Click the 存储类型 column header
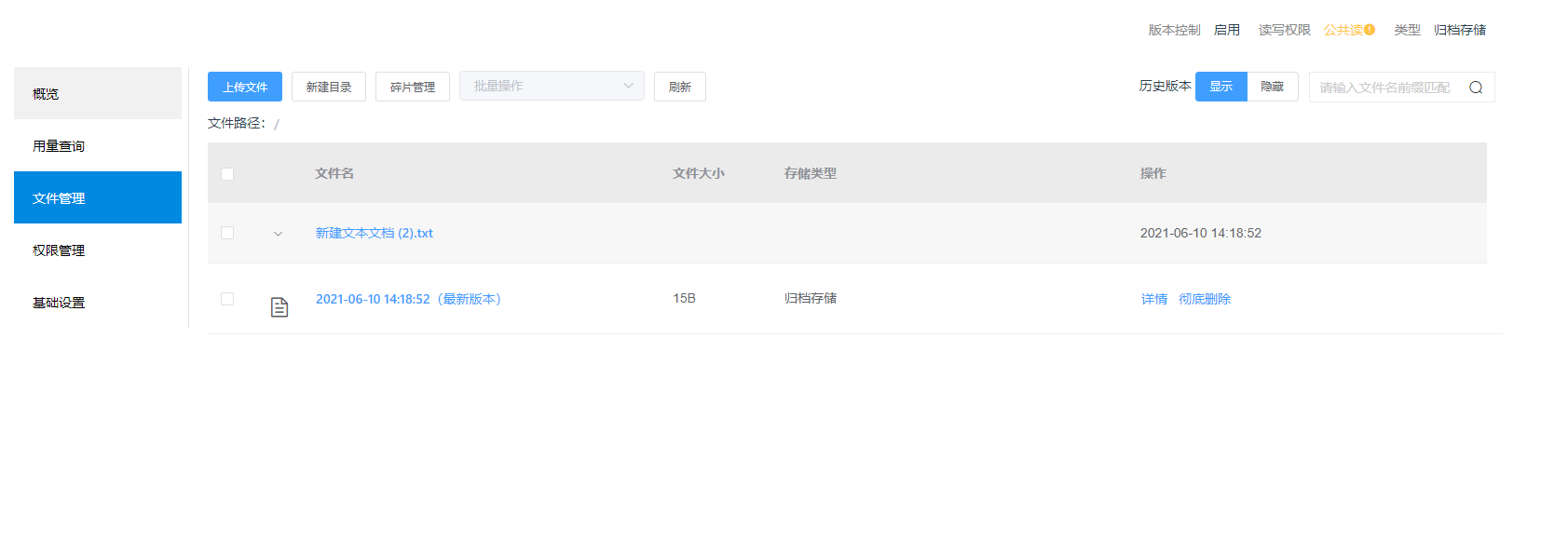 pyautogui.click(x=811, y=173)
